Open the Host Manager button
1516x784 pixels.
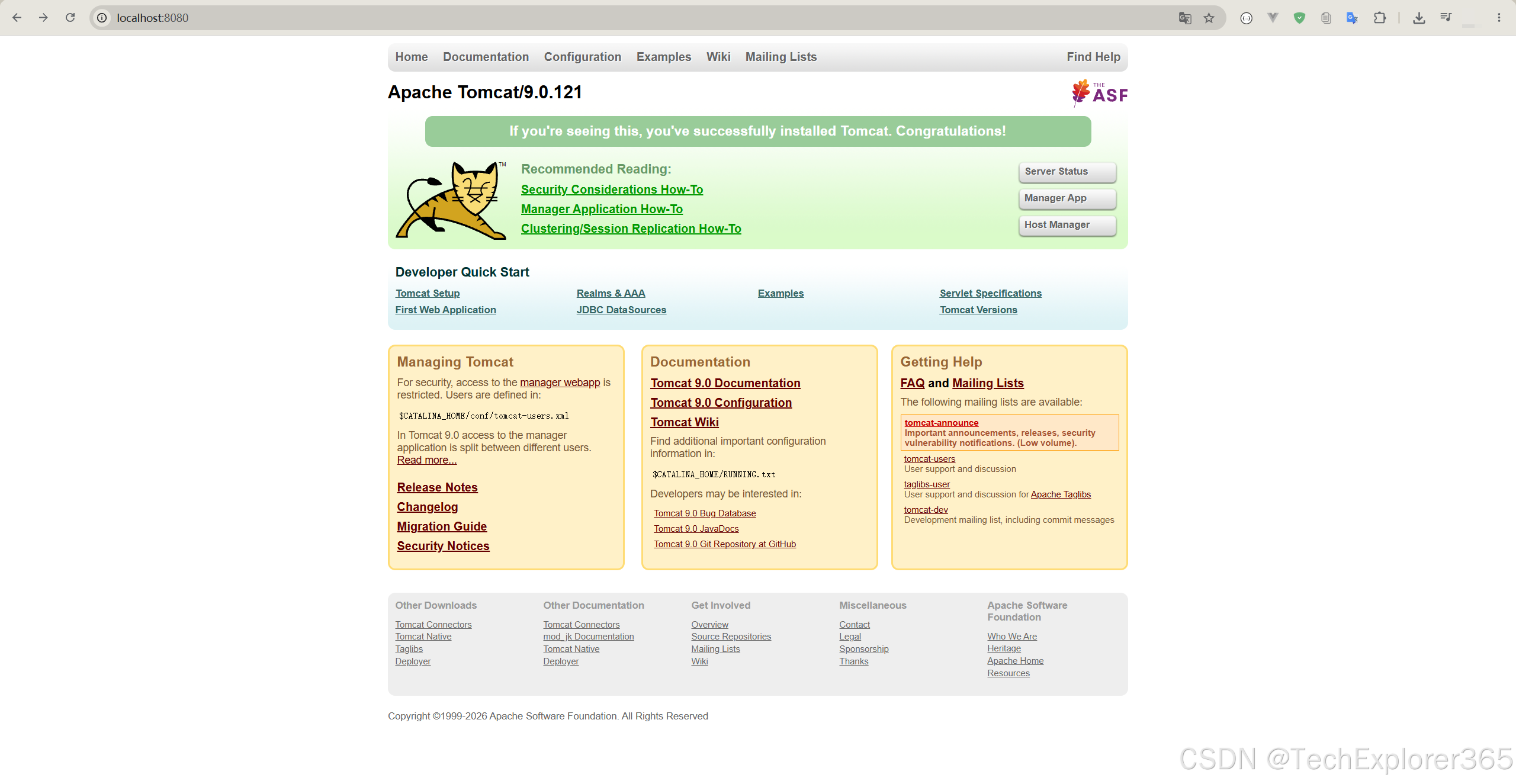coord(1067,225)
